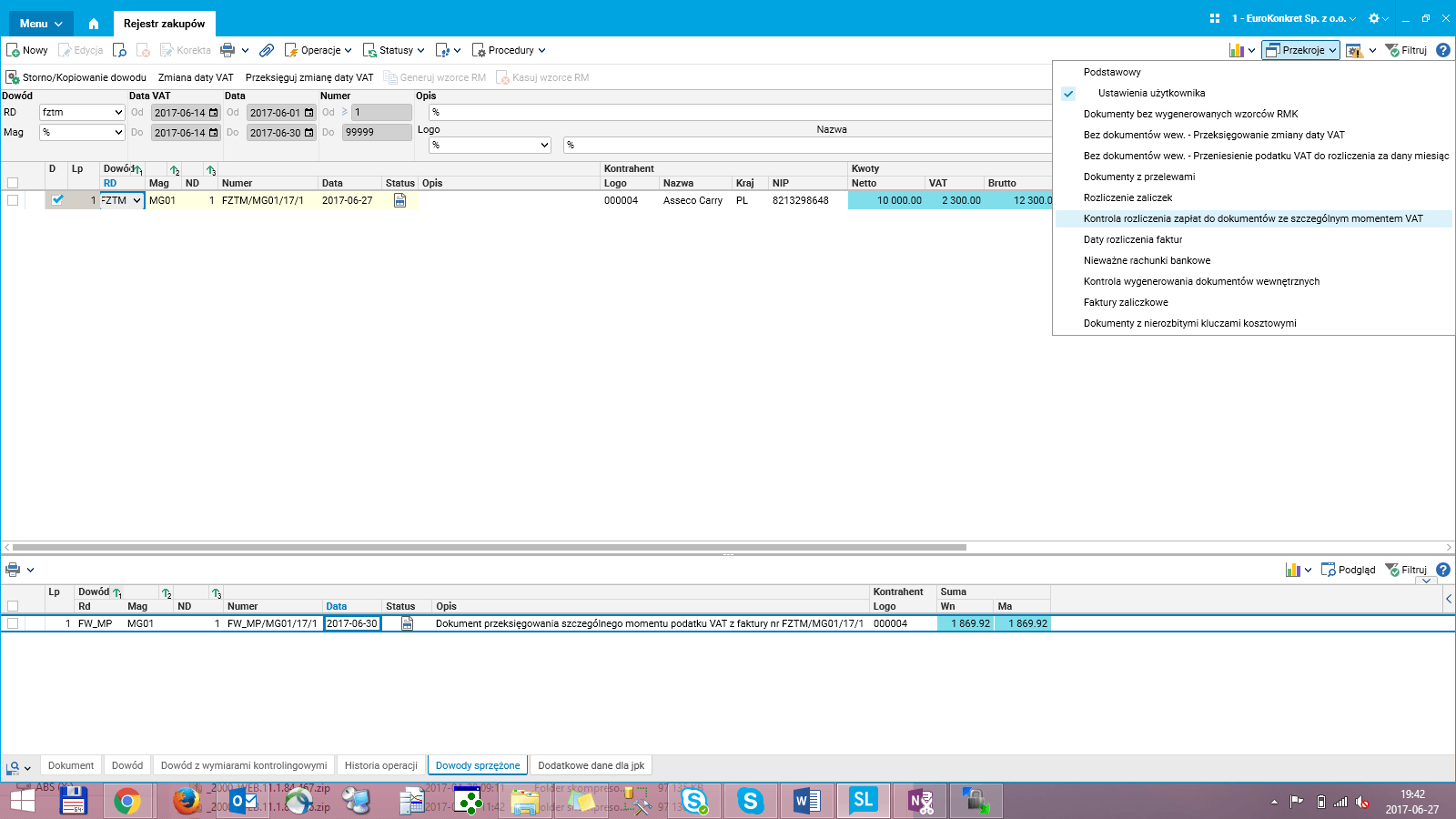Open the Operacje dropdown
This screenshot has height=819, width=1456.
click(x=318, y=50)
